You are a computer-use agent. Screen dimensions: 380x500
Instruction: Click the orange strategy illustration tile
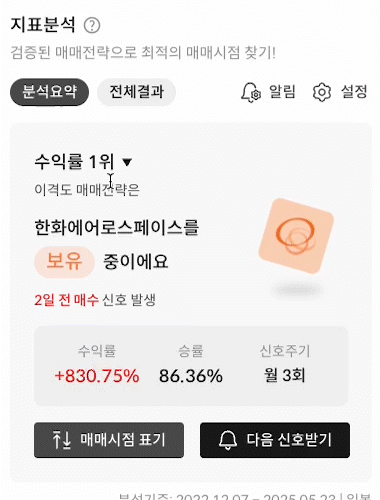click(x=296, y=236)
